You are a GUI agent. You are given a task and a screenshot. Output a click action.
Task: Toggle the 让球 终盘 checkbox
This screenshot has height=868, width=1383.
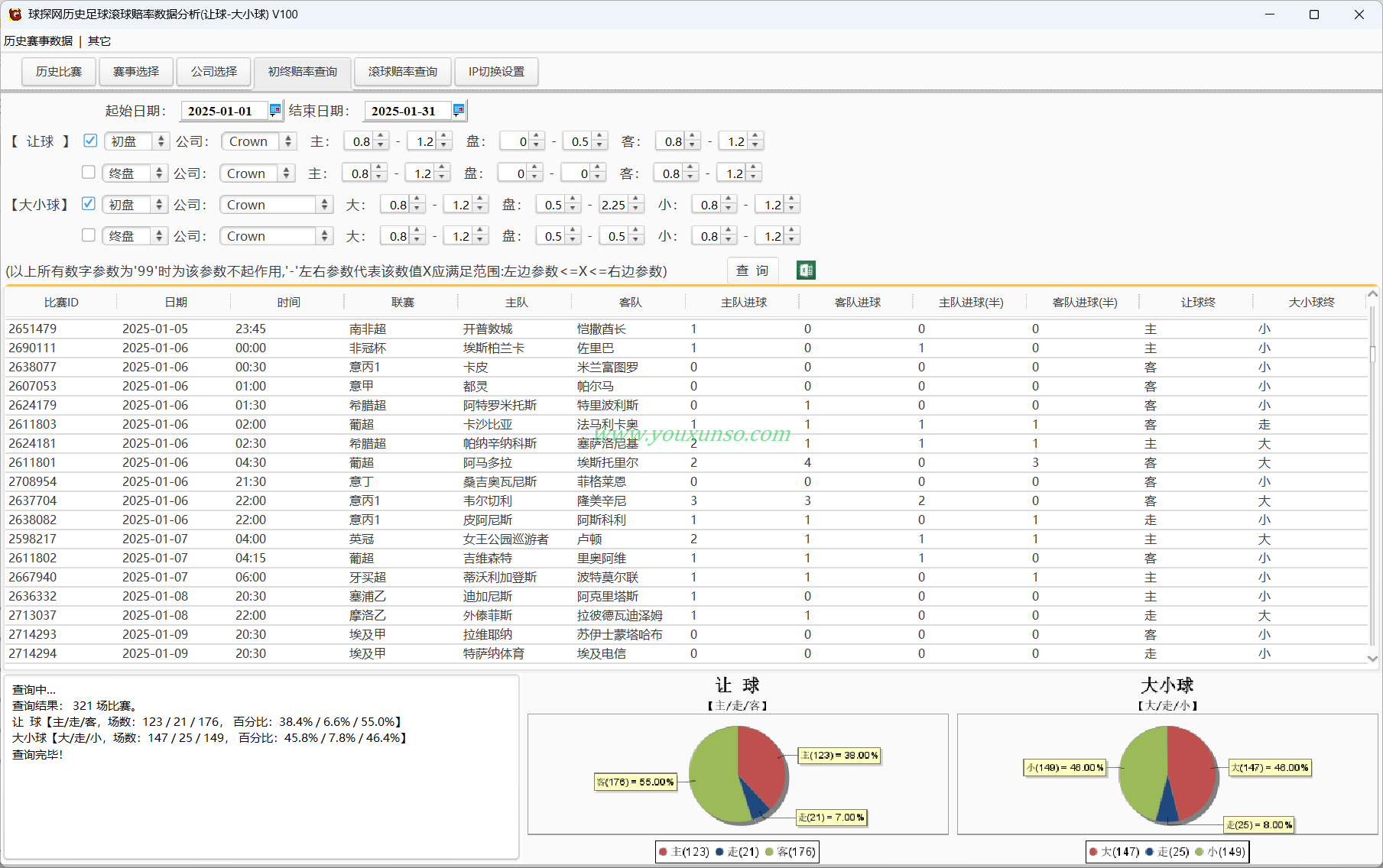pos(89,173)
